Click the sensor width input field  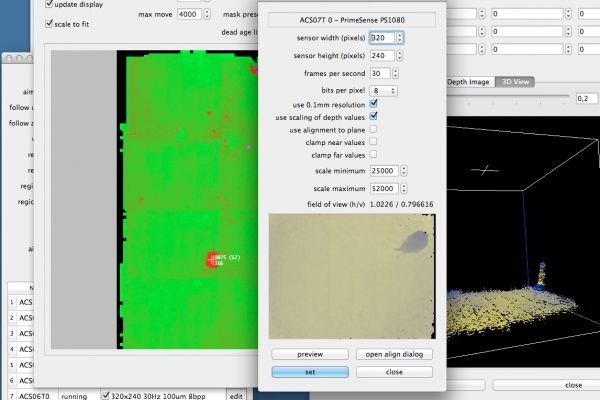pyautogui.click(x=381, y=38)
